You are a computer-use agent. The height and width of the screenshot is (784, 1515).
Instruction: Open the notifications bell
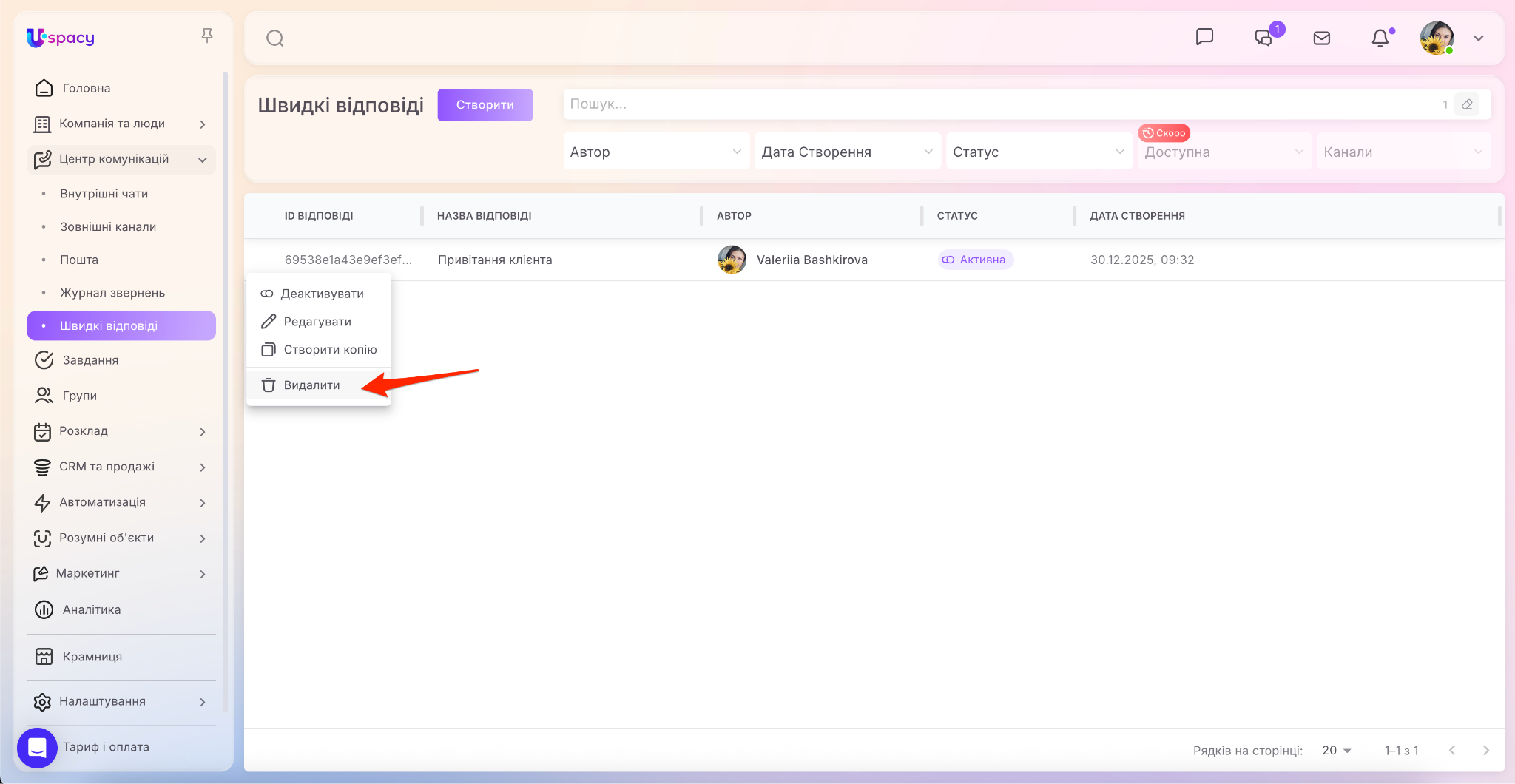coord(1380,38)
